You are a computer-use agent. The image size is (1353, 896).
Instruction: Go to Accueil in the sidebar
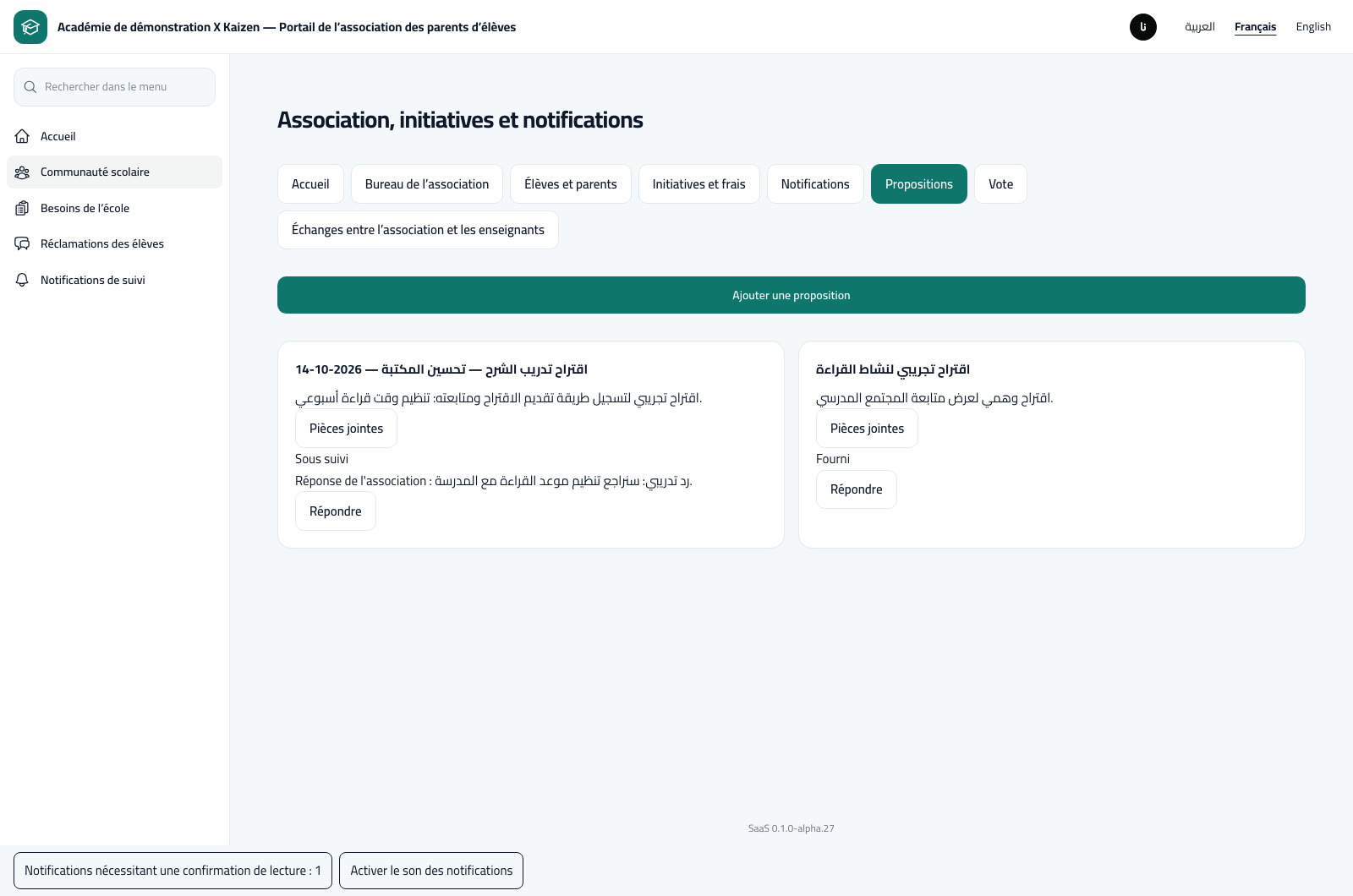114,136
